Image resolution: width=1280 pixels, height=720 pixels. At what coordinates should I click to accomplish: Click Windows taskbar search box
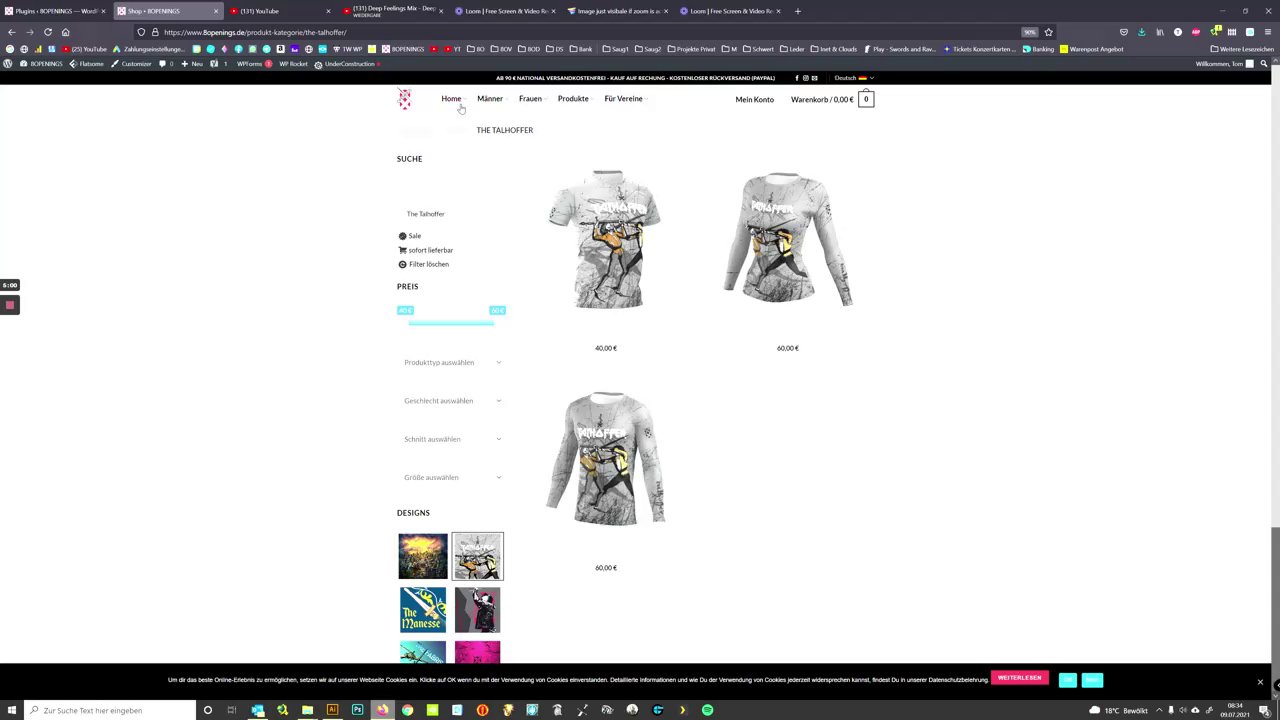tap(110, 710)
